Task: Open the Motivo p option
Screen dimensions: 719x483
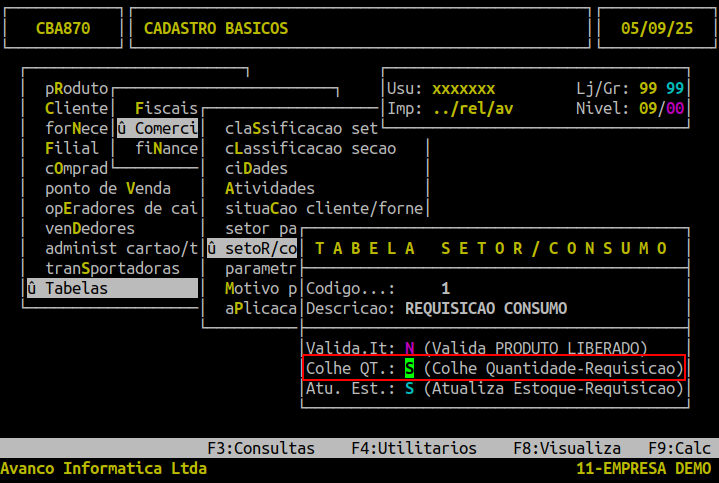Action: pyautogui.click(x=261, y=289)
